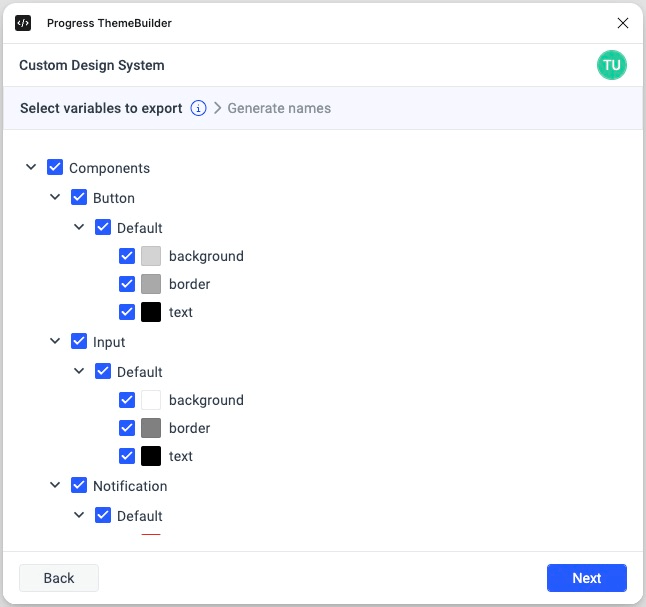Toggle the Notification checkbox
The image size is (646, 607).
79,485
